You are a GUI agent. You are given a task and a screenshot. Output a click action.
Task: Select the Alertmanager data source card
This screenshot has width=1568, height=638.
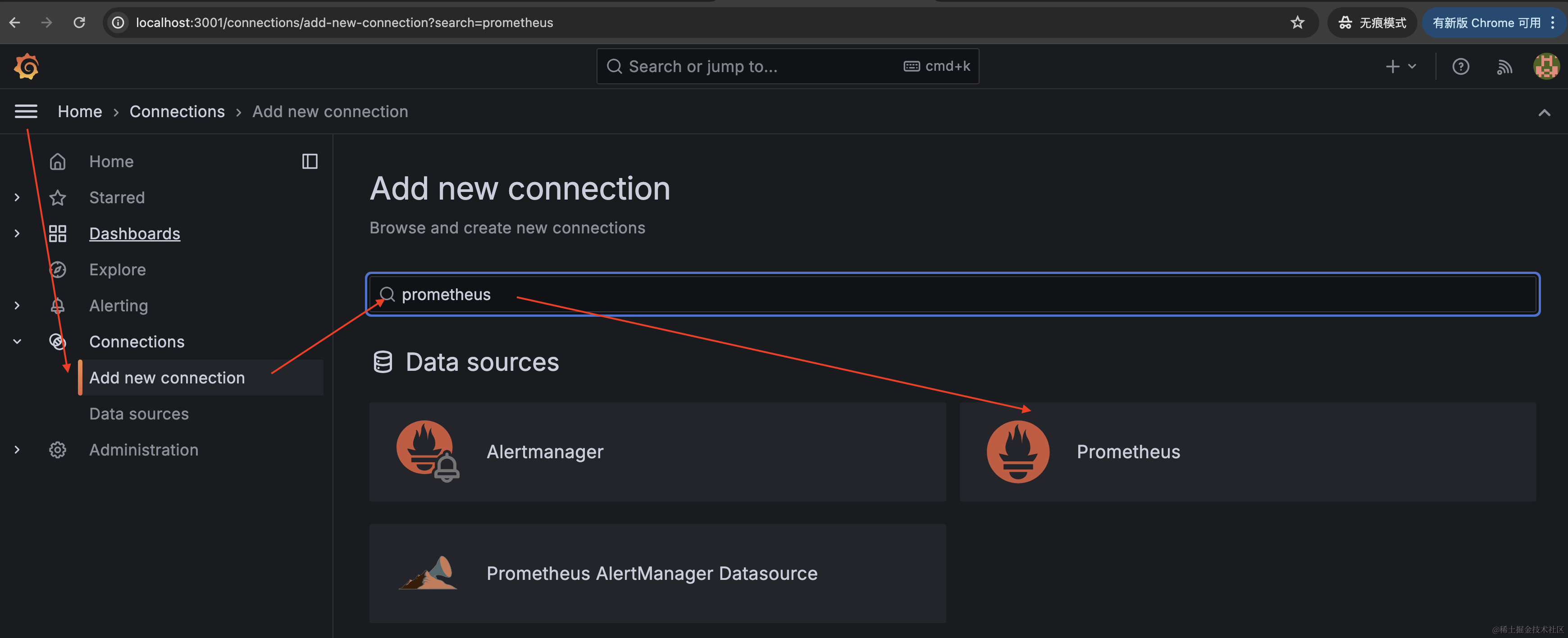click(x=657, y=452)
